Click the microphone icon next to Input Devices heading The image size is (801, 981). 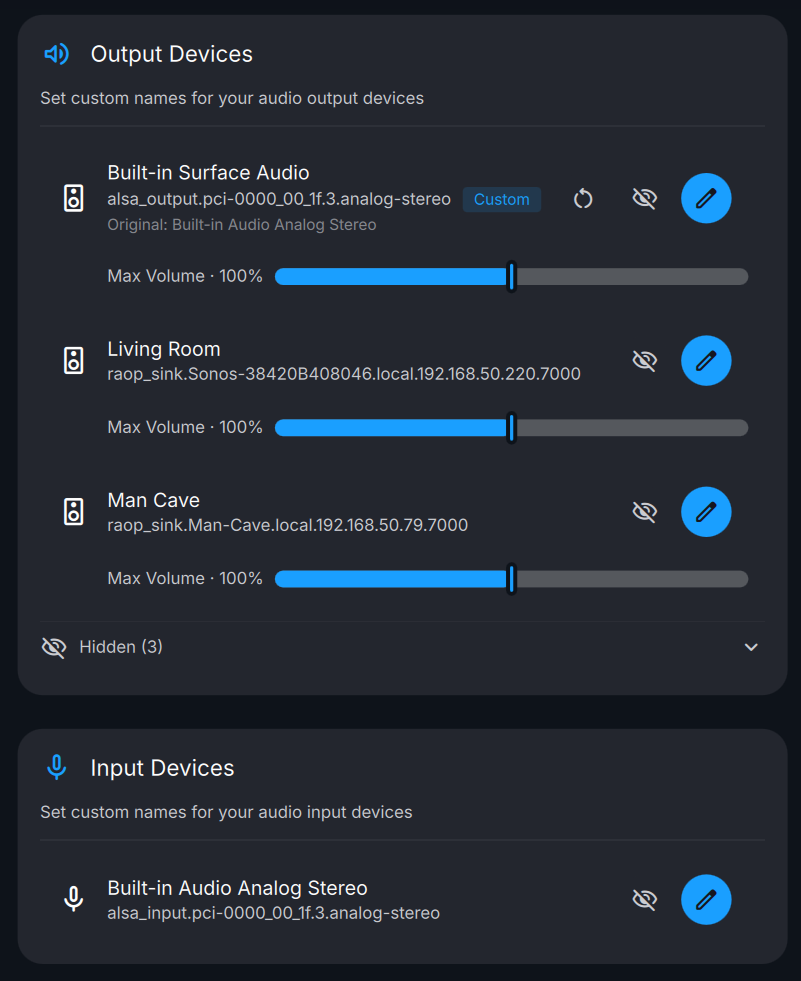pyautogui.click(x=57, y=767)
